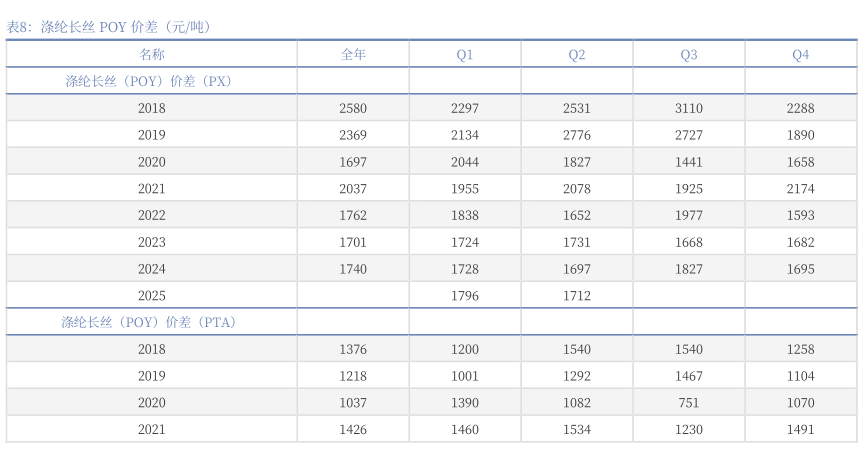Image resolution: width=862 pixels, height=465 pixels.
Task: Select the 名称 column header
Action: coord(152,55)
